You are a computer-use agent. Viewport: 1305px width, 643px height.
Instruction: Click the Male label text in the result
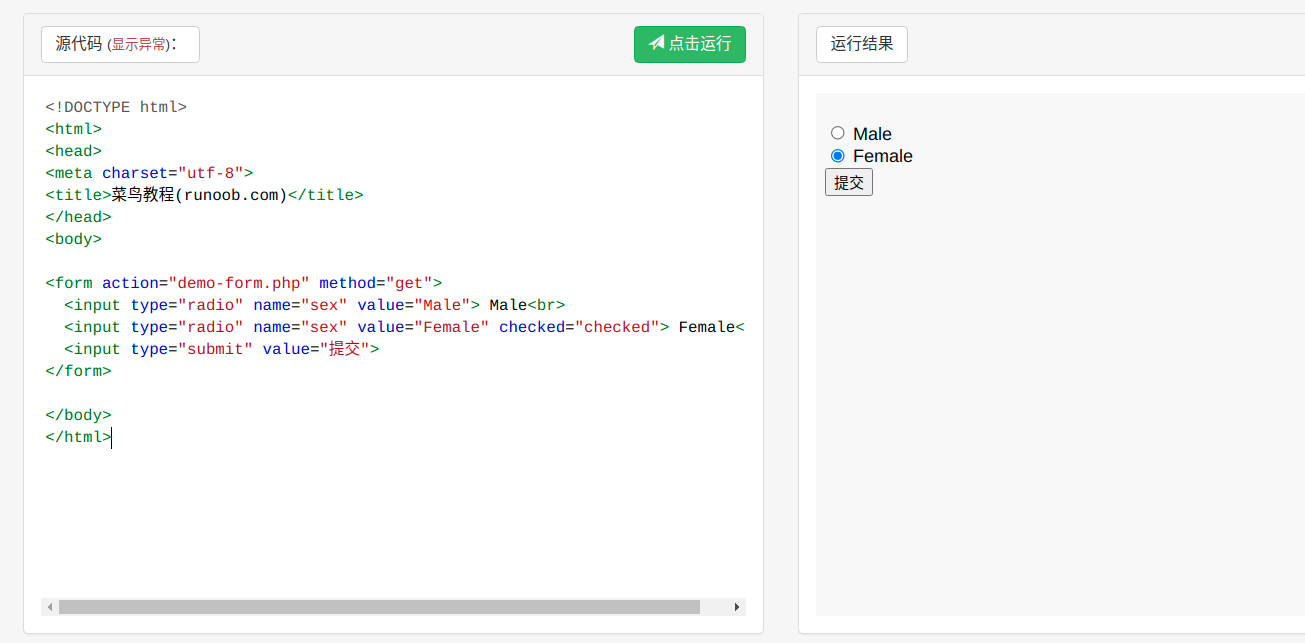click(x=872, y=134)
